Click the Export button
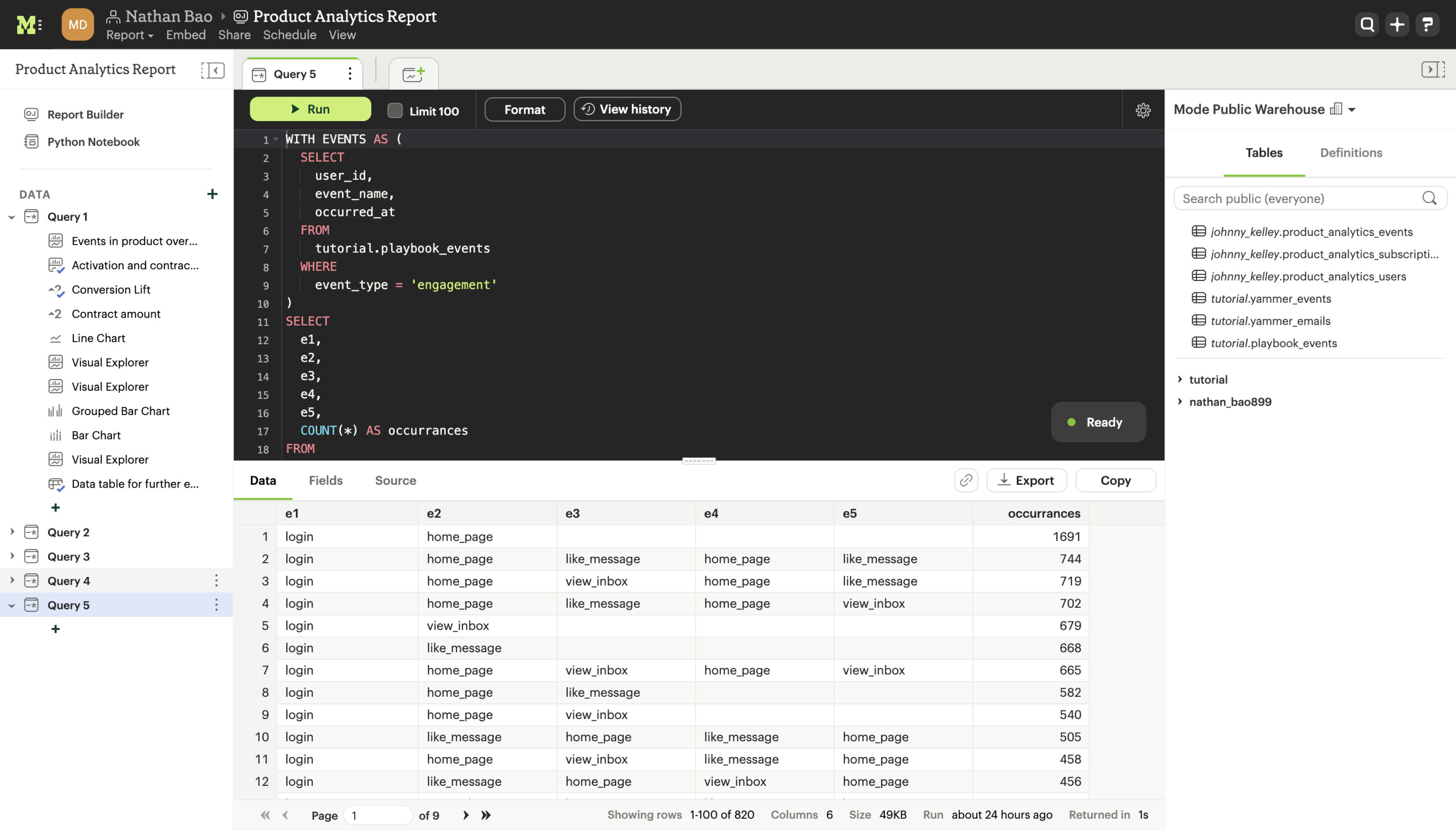Screen dimensions: 1456x831 [1026, 480]
